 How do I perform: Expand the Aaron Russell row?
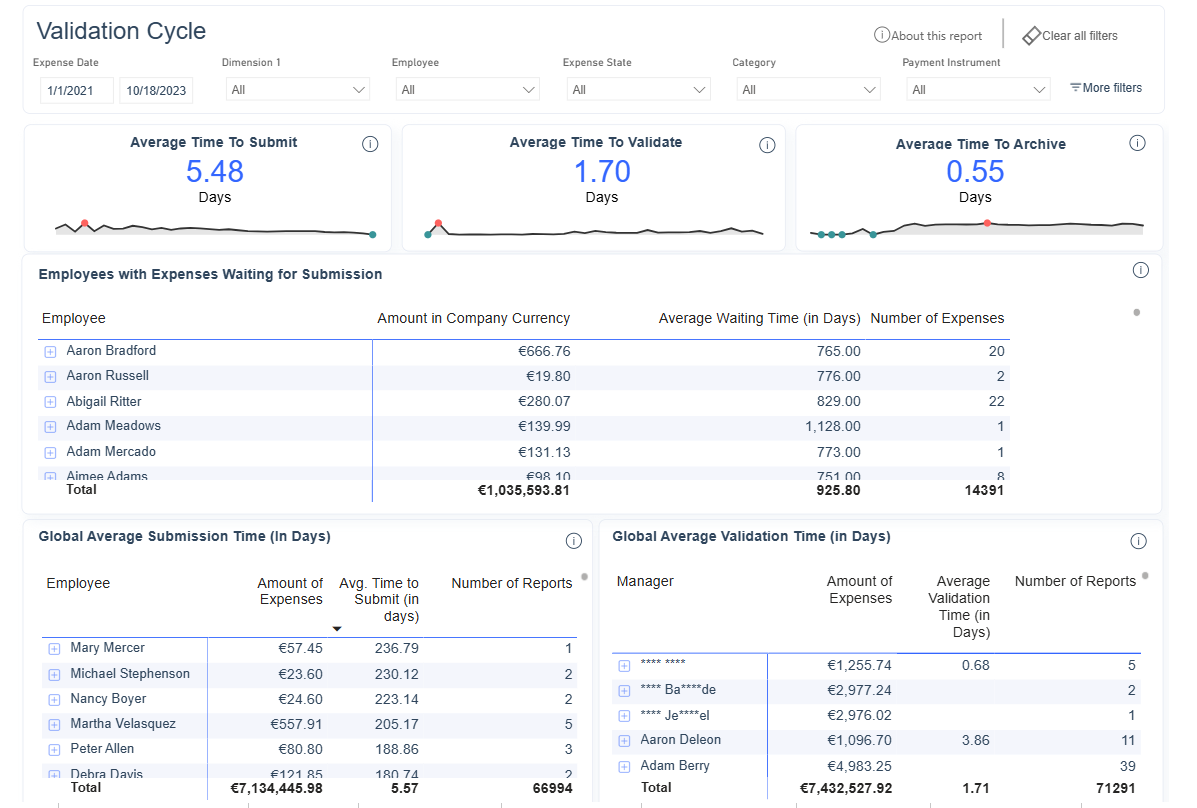[x=50, y=377]
